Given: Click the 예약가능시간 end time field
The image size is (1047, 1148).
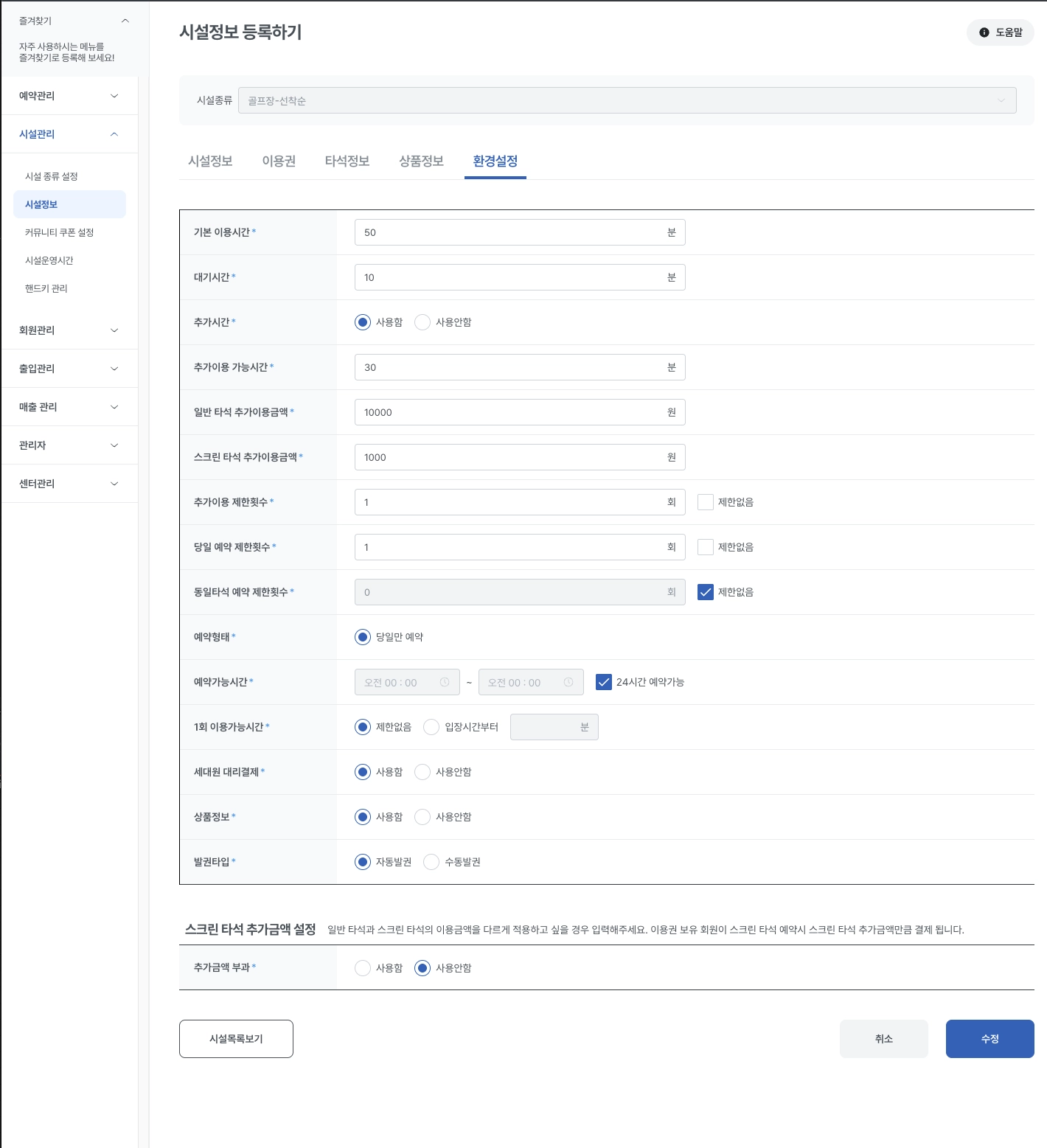Looking at the screenshot, I should [x=531, y=682].
